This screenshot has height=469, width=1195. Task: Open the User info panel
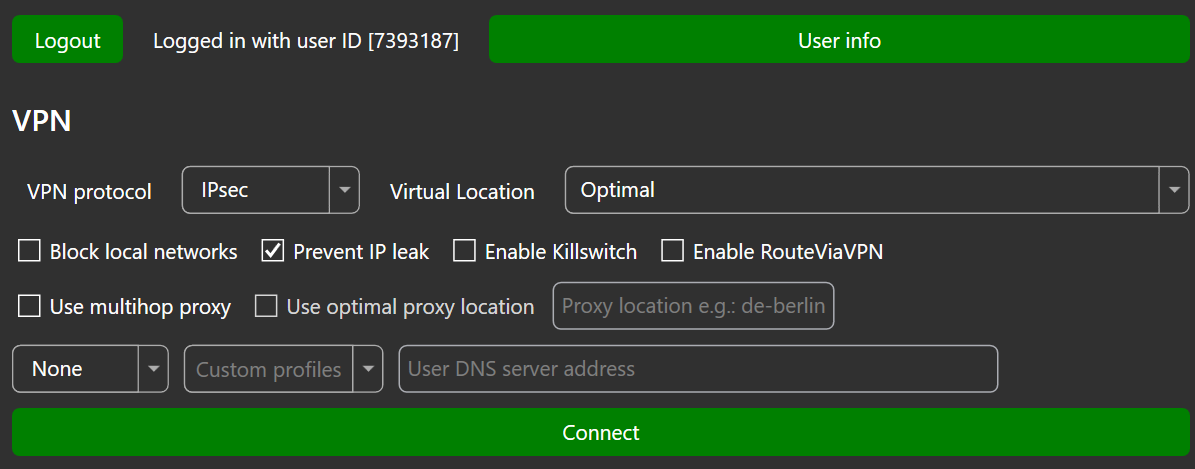839,40
